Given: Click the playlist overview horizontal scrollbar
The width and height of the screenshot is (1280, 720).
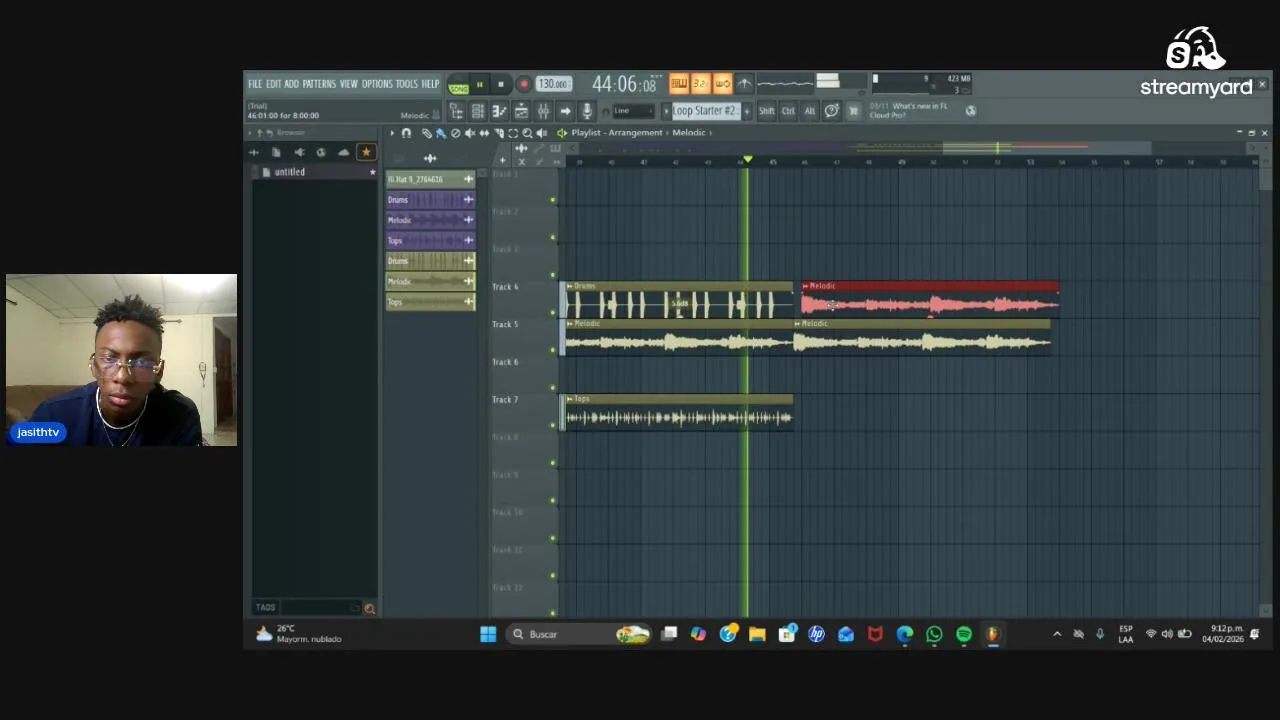Looking at the screenshot, I should click(910, 148).
